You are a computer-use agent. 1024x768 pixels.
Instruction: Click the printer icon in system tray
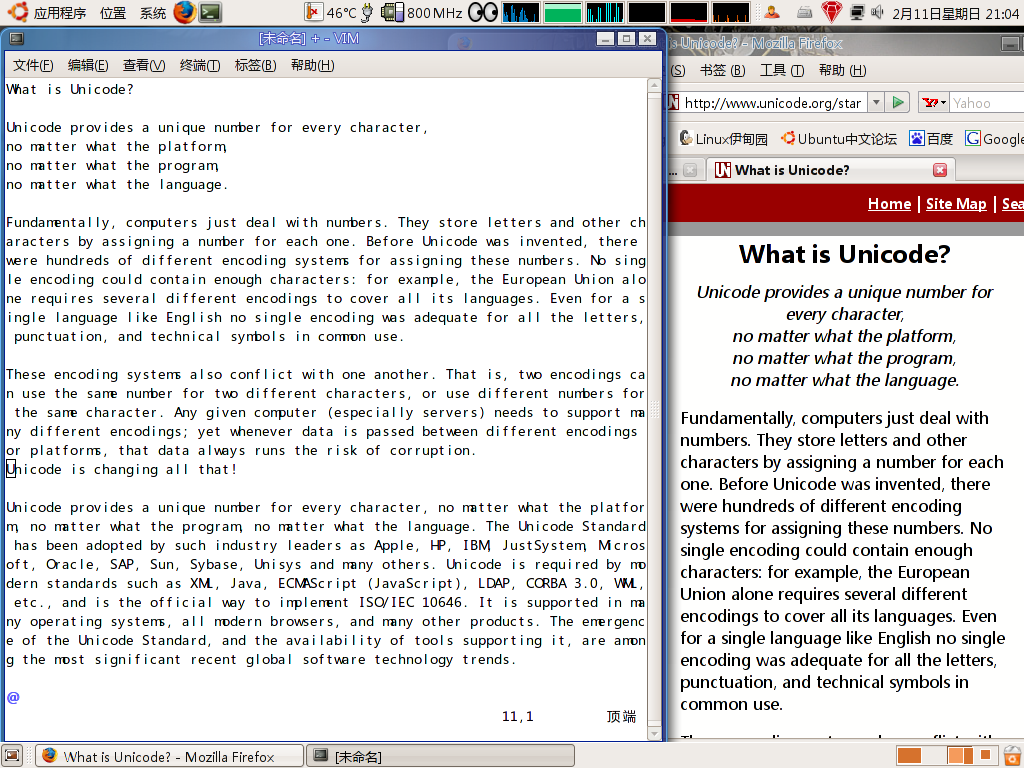tap(805, 12)
